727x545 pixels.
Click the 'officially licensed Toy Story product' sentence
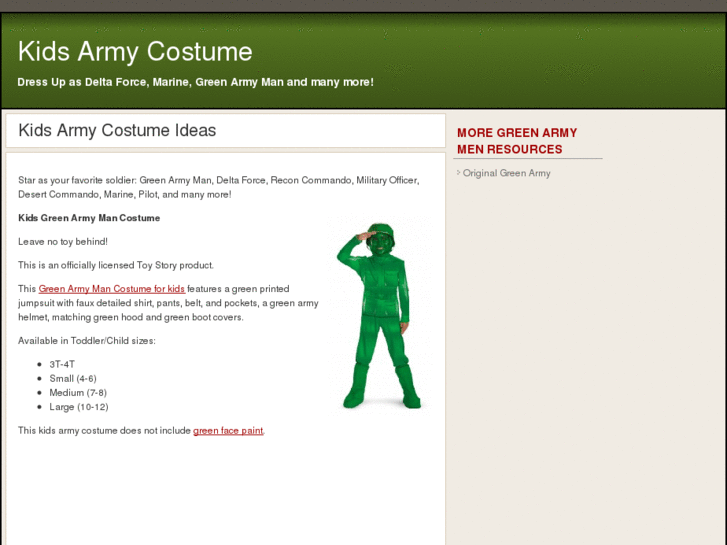116,265
